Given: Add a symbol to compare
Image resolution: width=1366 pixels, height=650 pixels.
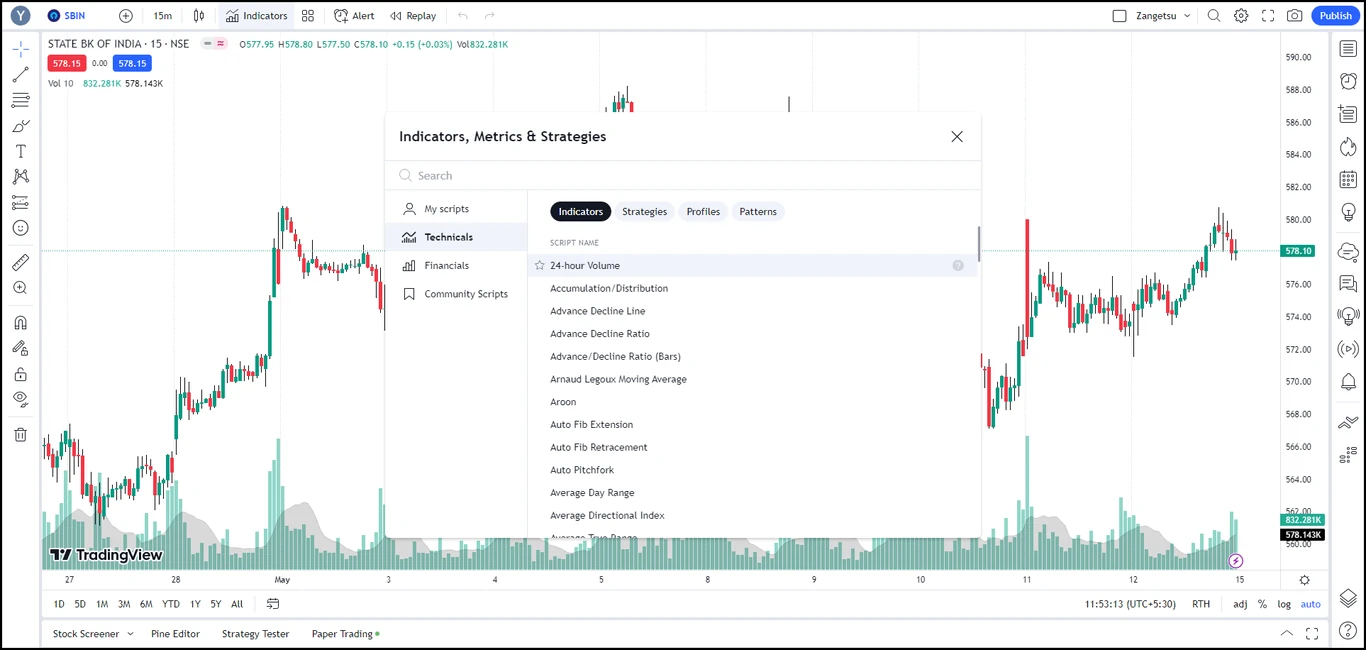Looking at the screenshot, I should pos(125,16).
